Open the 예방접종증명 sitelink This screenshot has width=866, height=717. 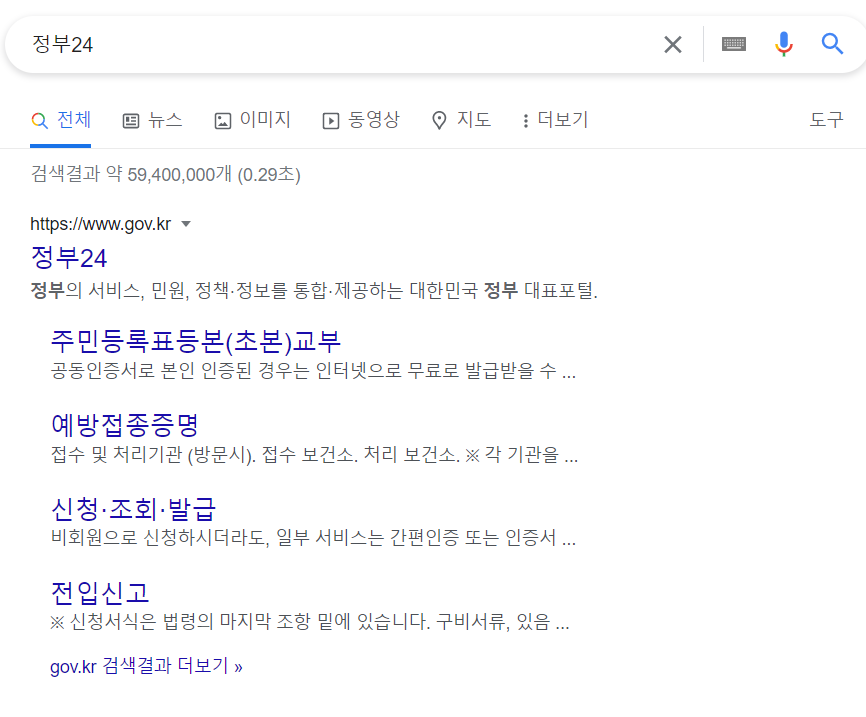pyautogui.click(x=127, y=425)
